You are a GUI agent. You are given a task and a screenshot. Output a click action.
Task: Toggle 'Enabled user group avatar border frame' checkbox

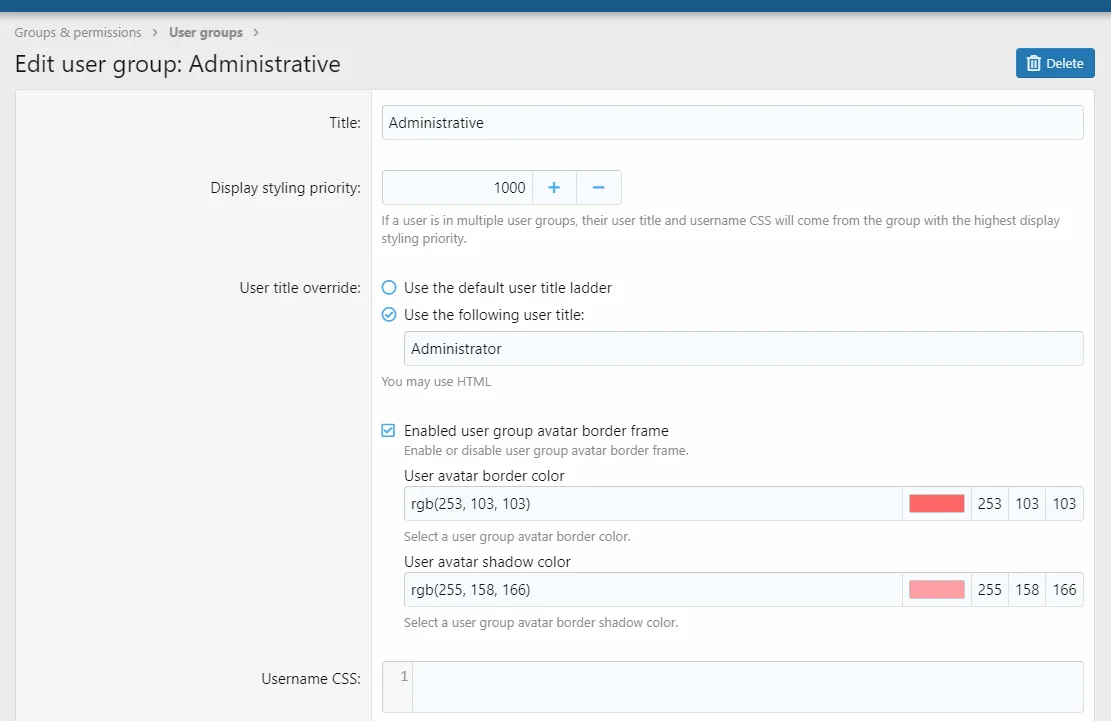pos(389,431)
